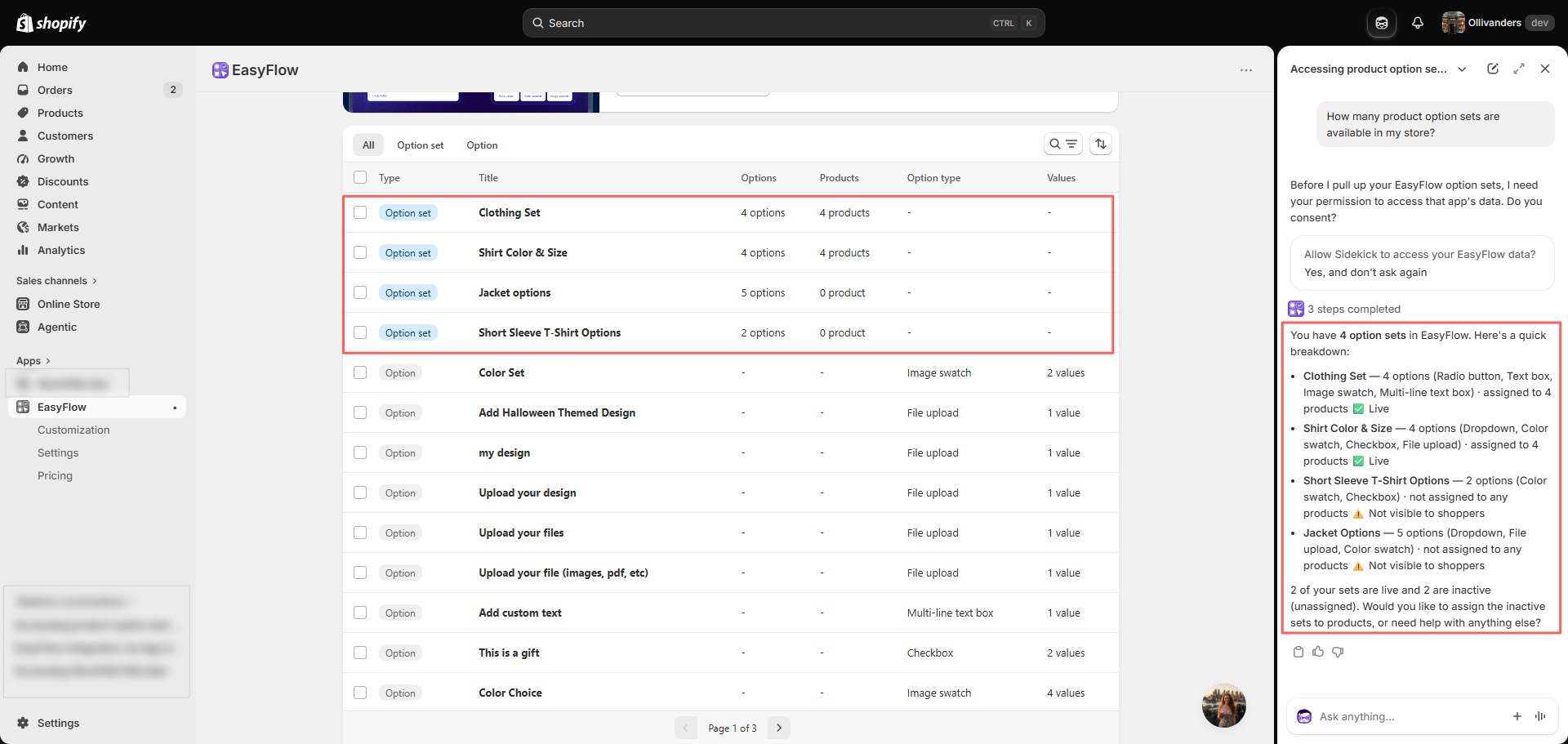The width and height of the screenshot is (1568, 744).
Task: Check the Jacket options row checkbox
Action: [x=360, y=292]
